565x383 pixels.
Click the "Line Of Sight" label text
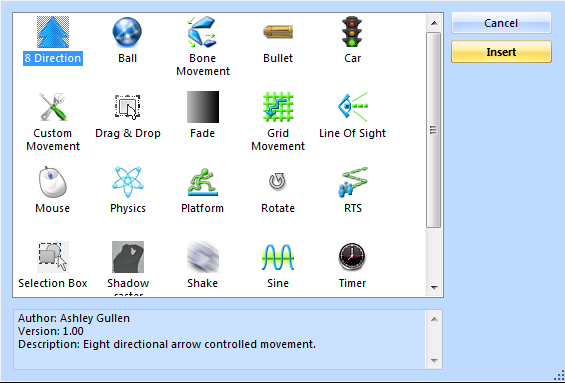coord(352,133)
